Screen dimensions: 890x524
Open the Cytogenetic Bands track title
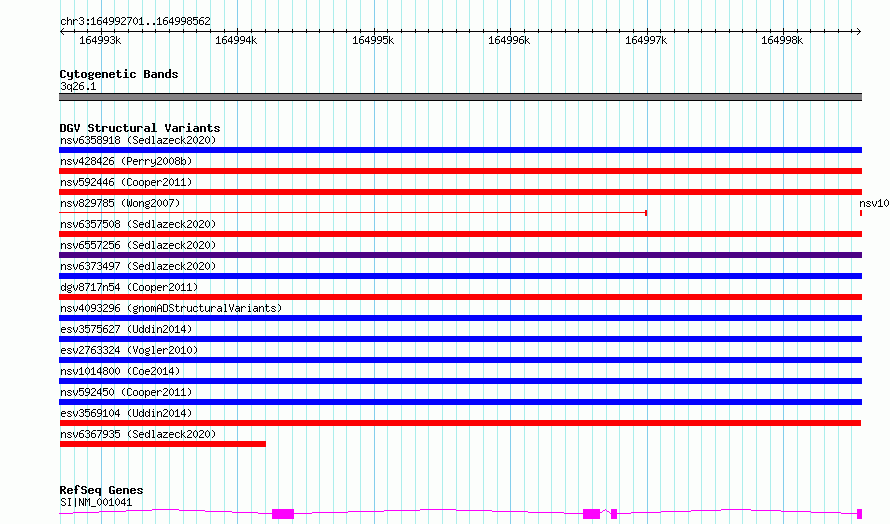pyautogui.click(x=119, y=74)
